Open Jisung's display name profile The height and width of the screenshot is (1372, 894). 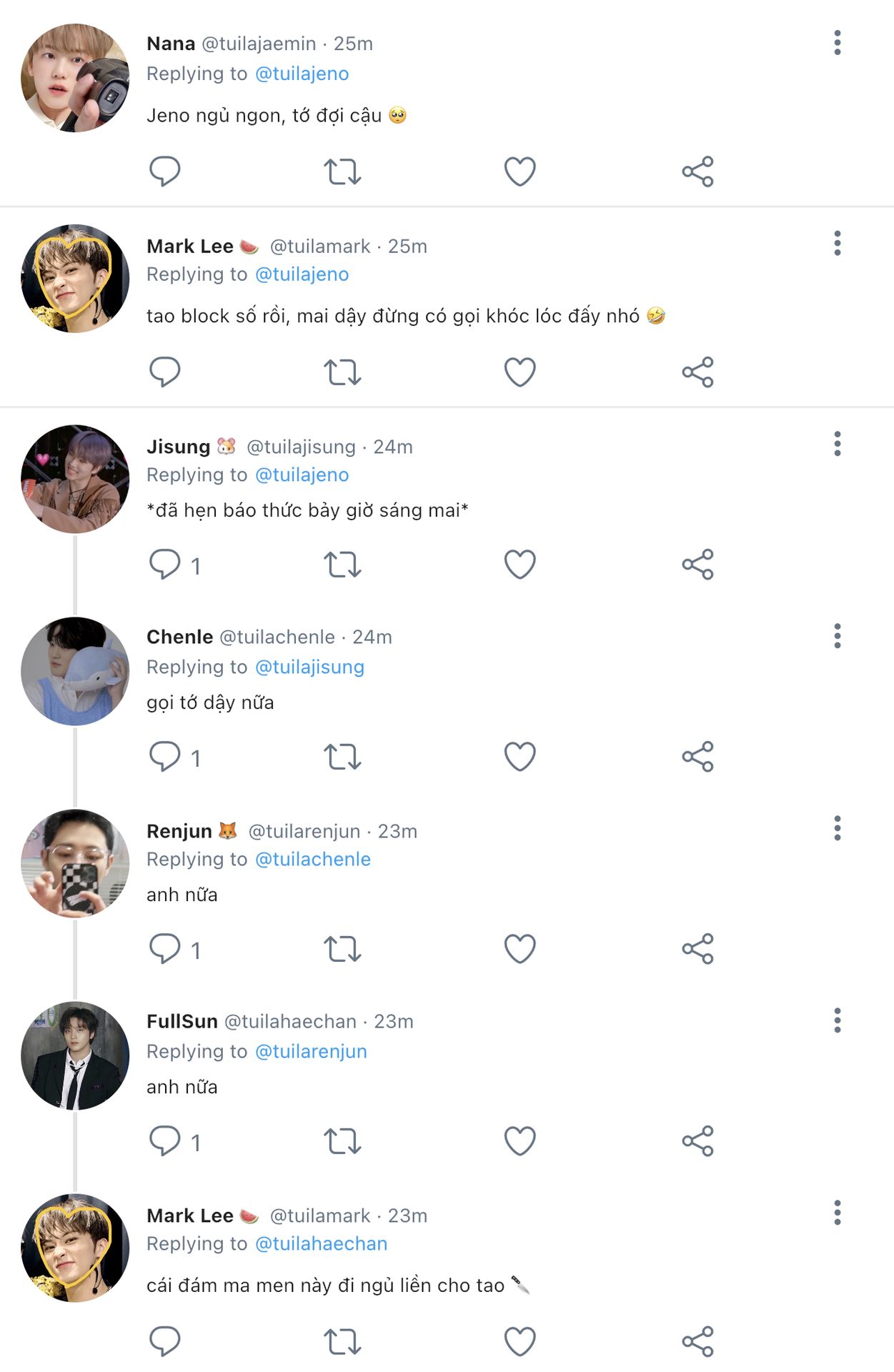point(178,447)
